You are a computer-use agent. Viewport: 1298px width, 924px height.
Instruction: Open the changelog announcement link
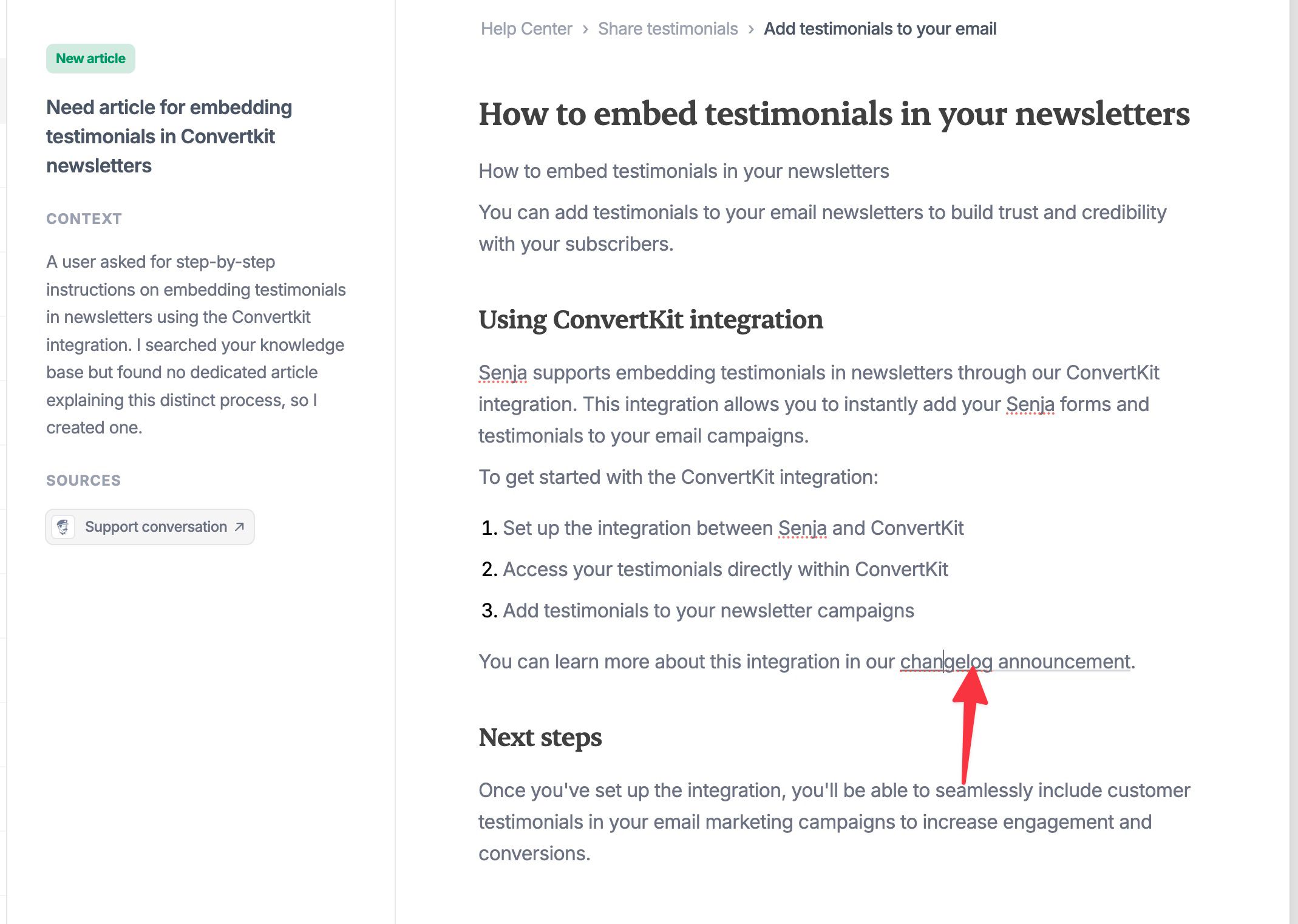(x=1015, y=661)
